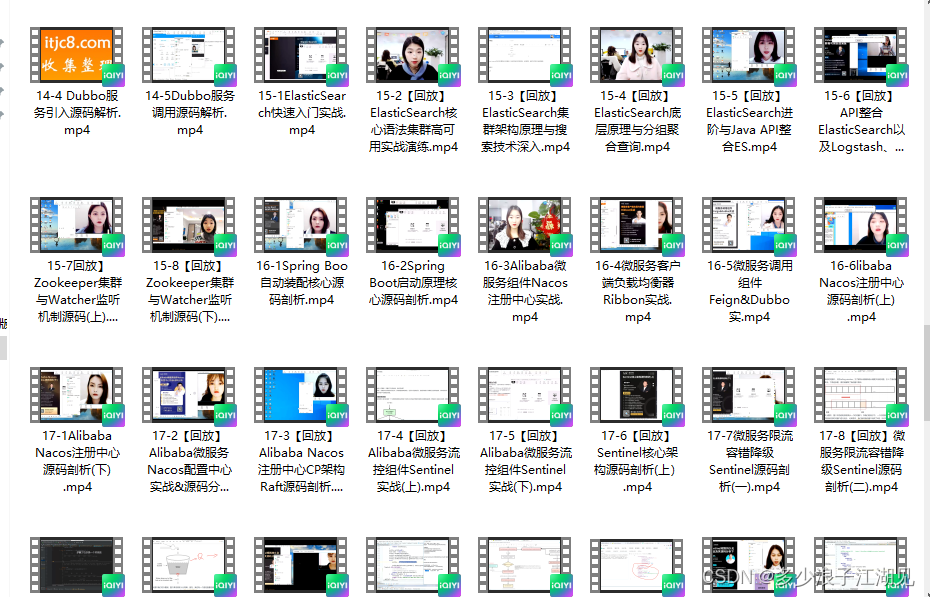Image resolution: width=930 pixels, height=597 pixels.
Task: Click file name 15-3 ElasticSearch集群架构原理与搜索技术
Action: (x=525, y=121)
